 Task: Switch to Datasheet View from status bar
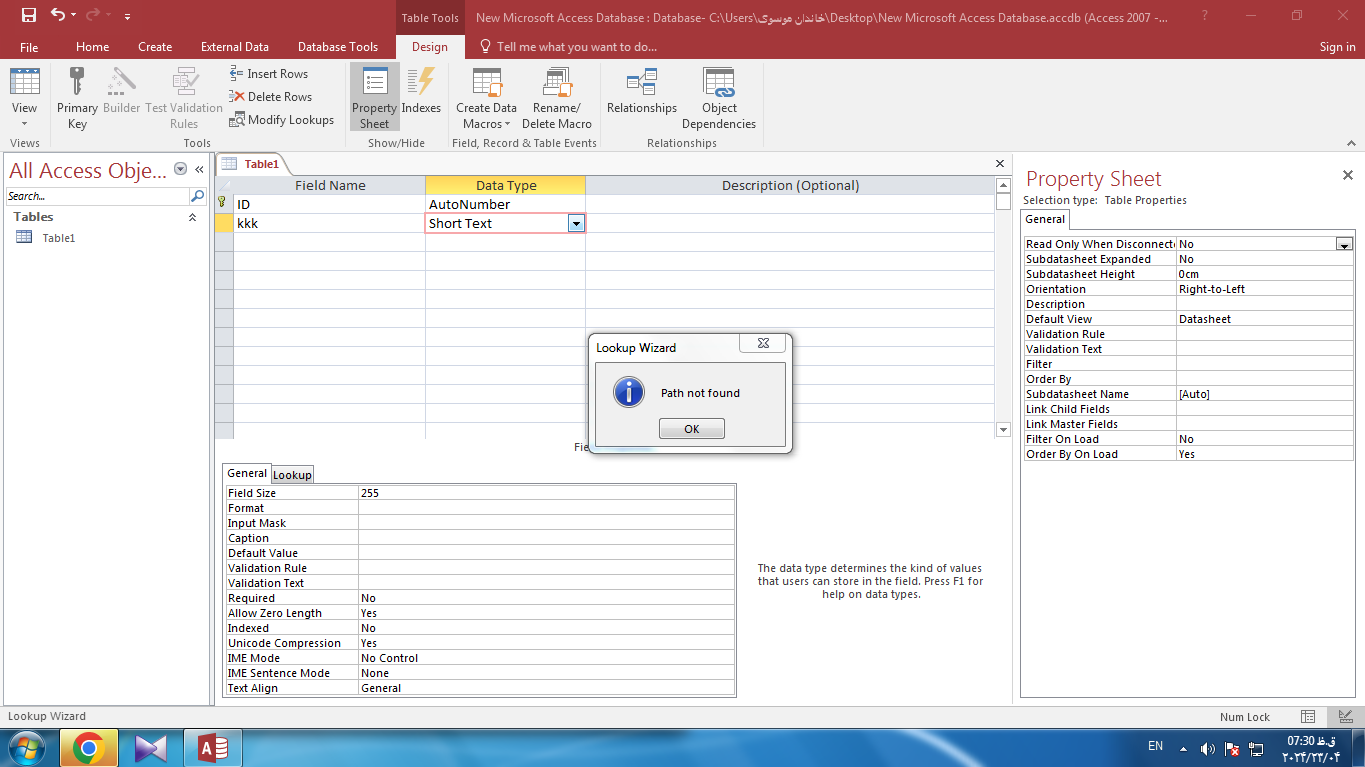[1308, 717]
